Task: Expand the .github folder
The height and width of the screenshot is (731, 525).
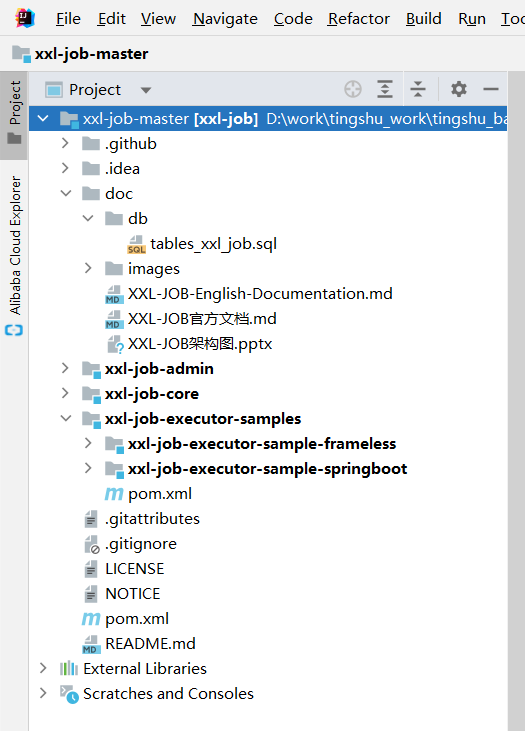Action: [65, 144]
